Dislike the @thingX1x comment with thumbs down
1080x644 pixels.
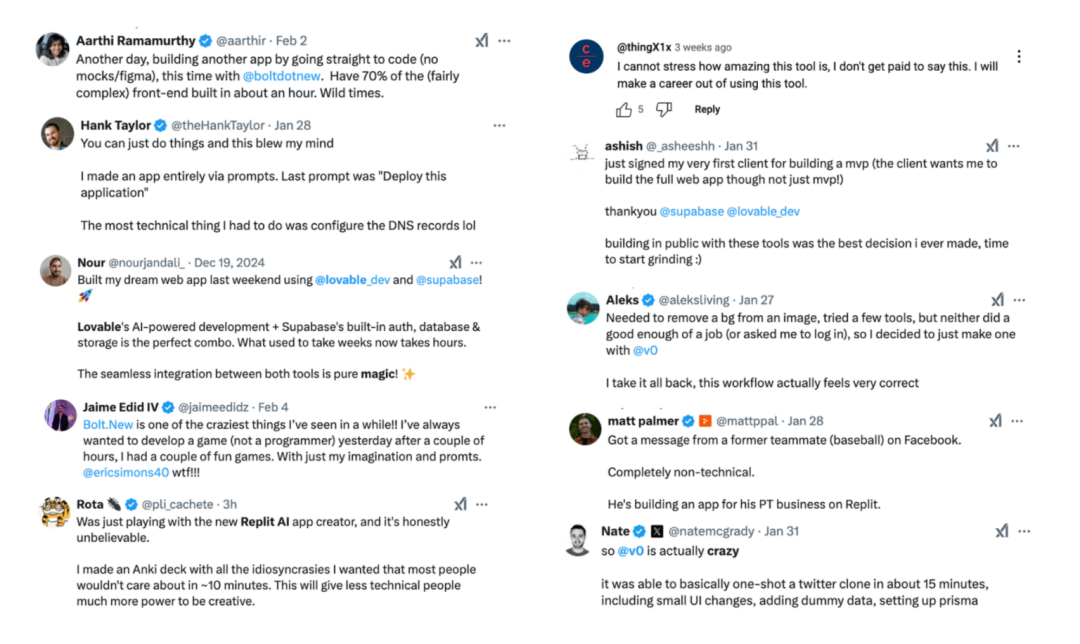(x=664, y=110)
